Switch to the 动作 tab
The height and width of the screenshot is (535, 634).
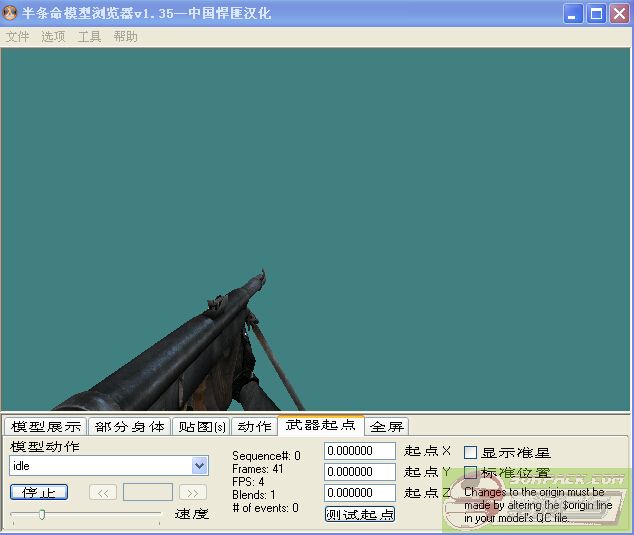pos(254,426)
